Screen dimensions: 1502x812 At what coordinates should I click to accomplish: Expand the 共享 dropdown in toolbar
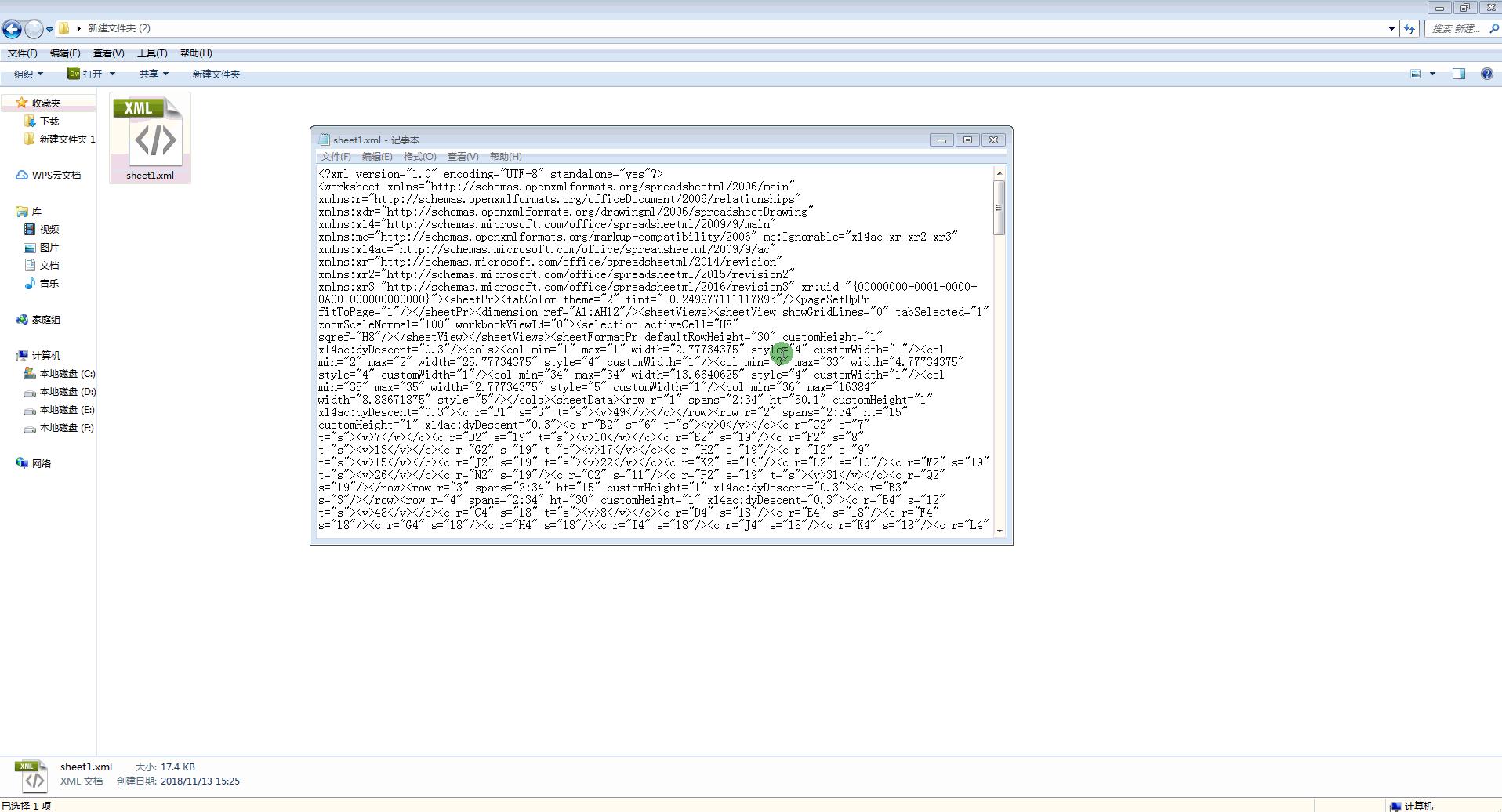click(x=154, y=74)
